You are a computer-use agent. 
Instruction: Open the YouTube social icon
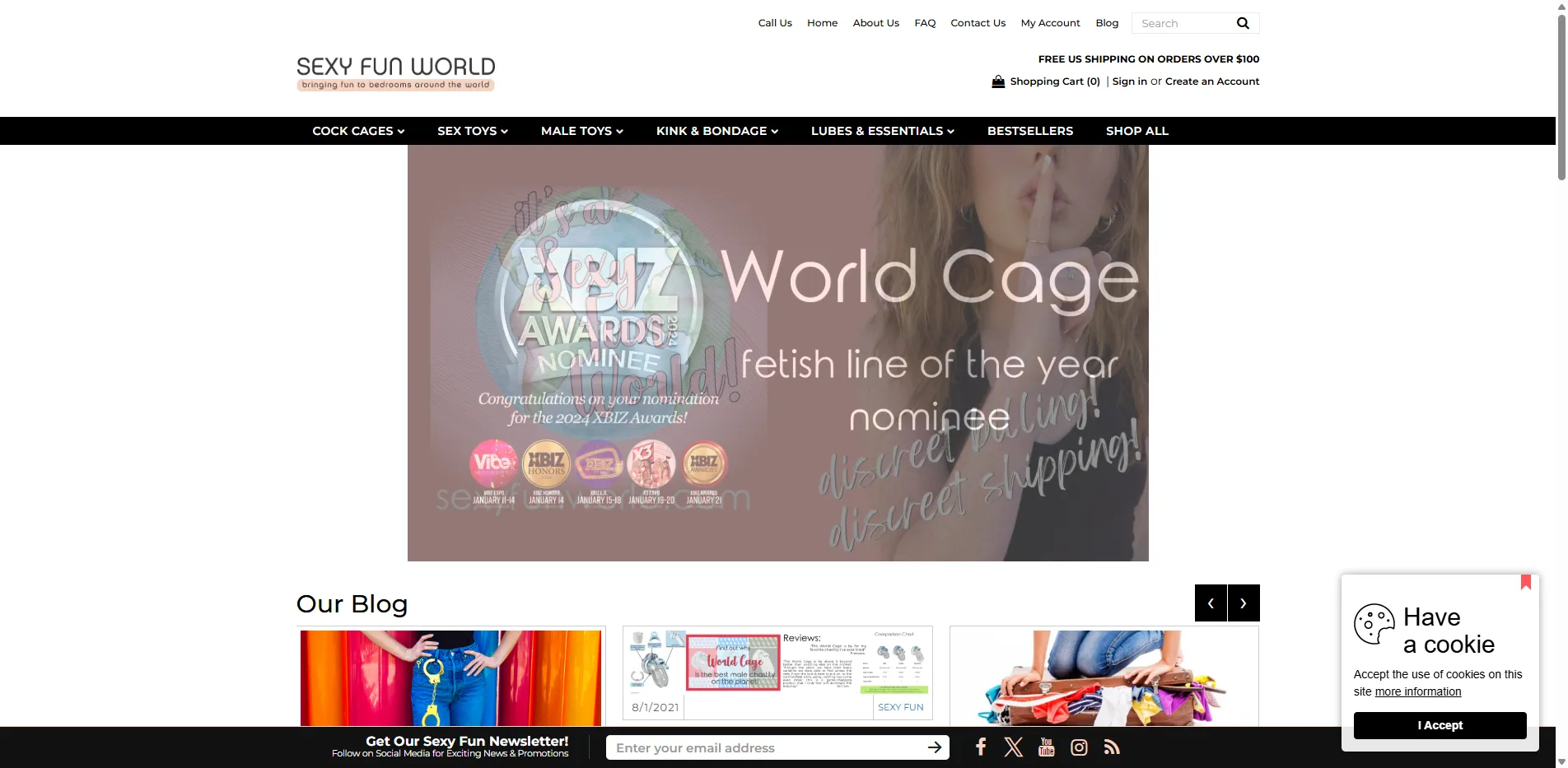pos(1046,747)
